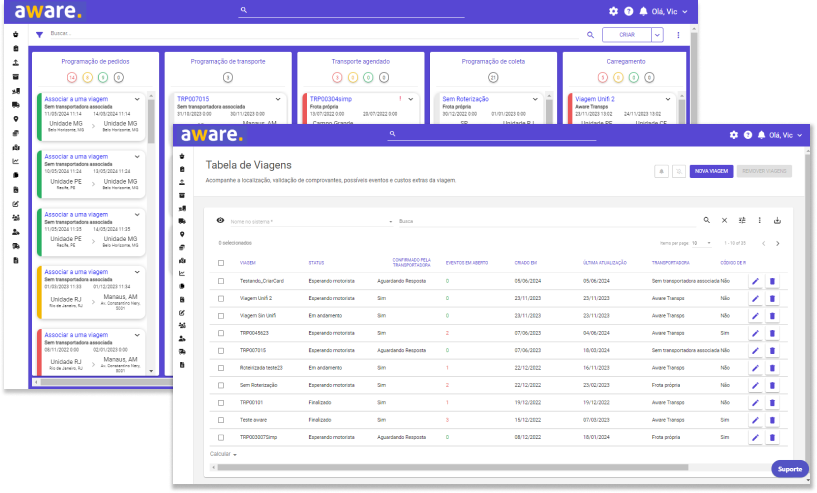The width and height of the screenshot is (817, 493).
Task: Toggle the eye visibility icon beside Nome no sistema
Action: (x=220, y=220)
